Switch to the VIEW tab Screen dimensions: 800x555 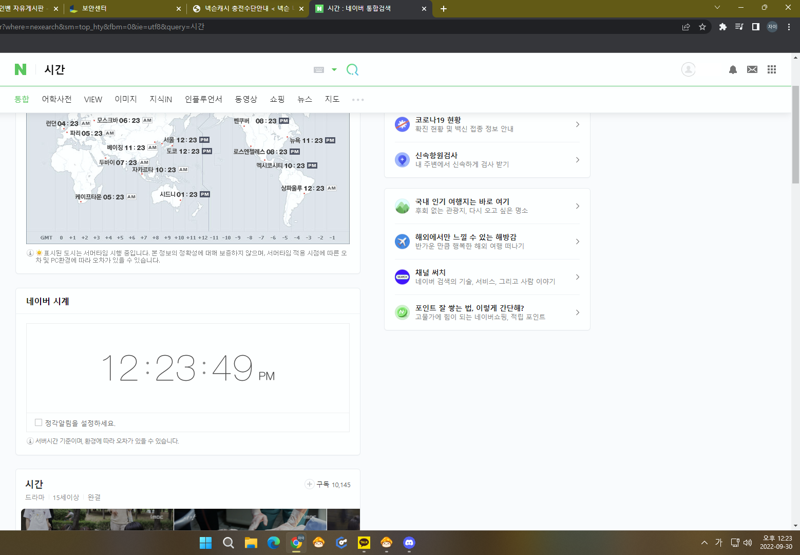93,99
